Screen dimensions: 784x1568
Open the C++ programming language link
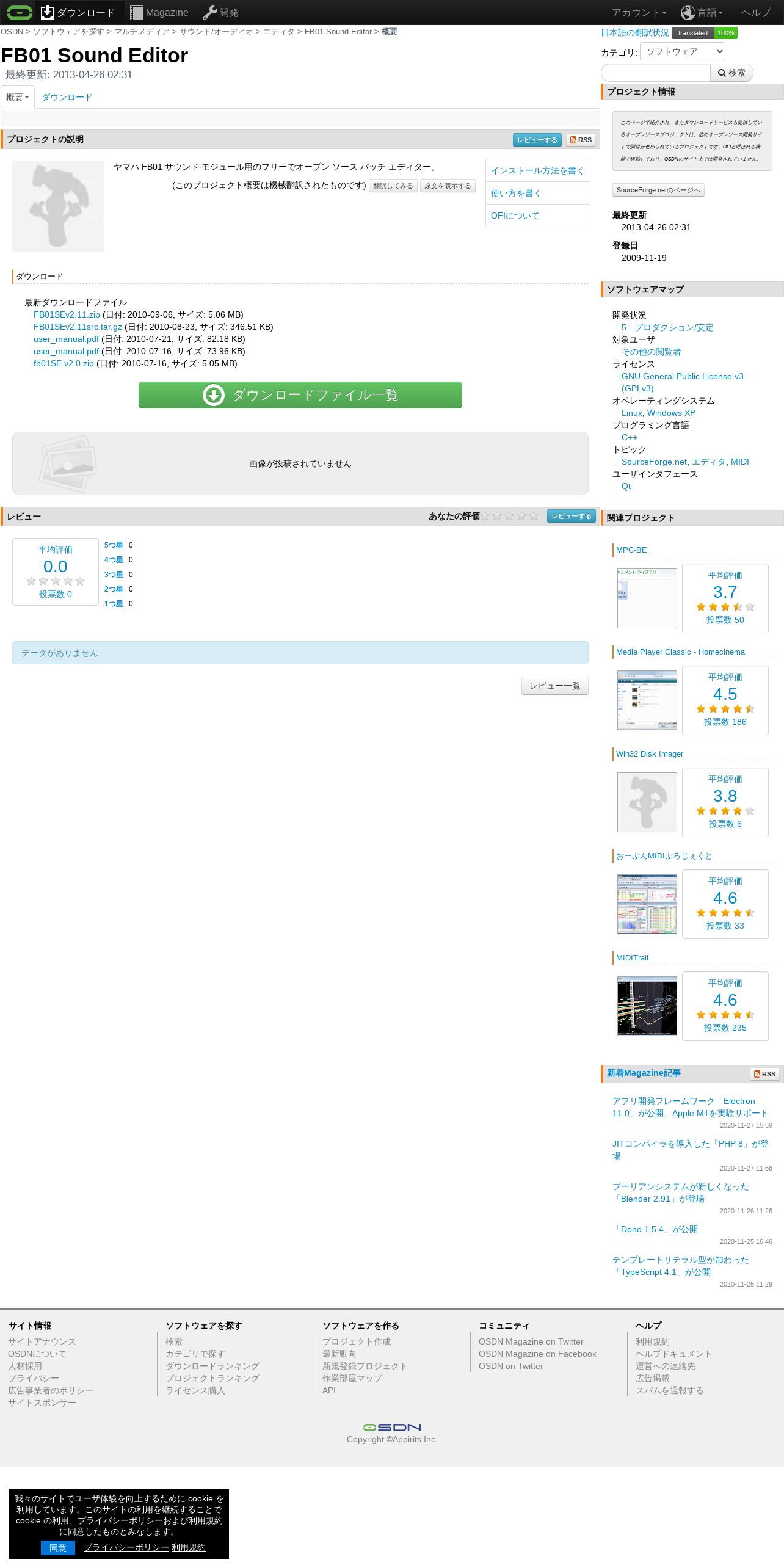coord(630,437)
